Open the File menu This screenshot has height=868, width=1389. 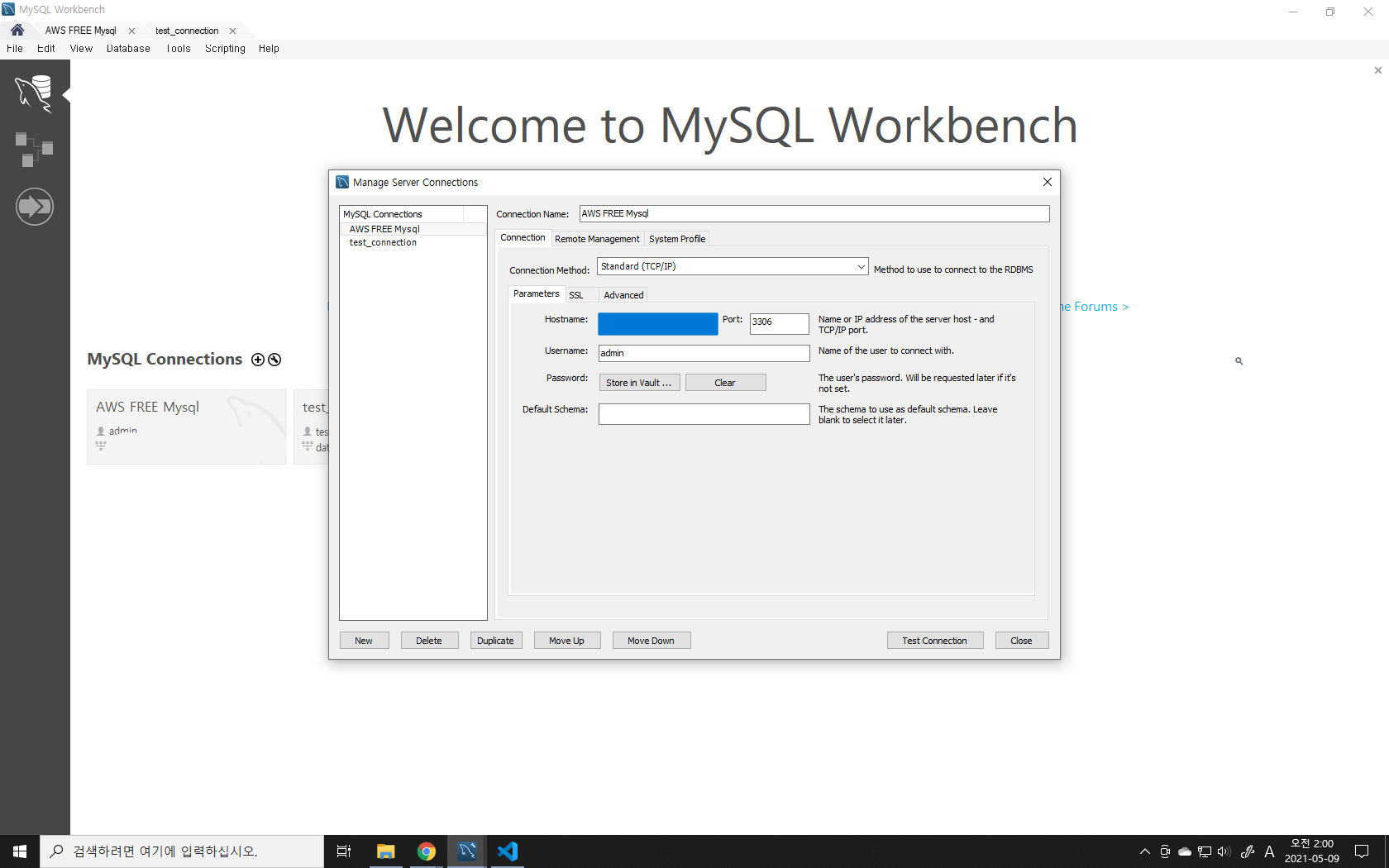pos(15,49)
